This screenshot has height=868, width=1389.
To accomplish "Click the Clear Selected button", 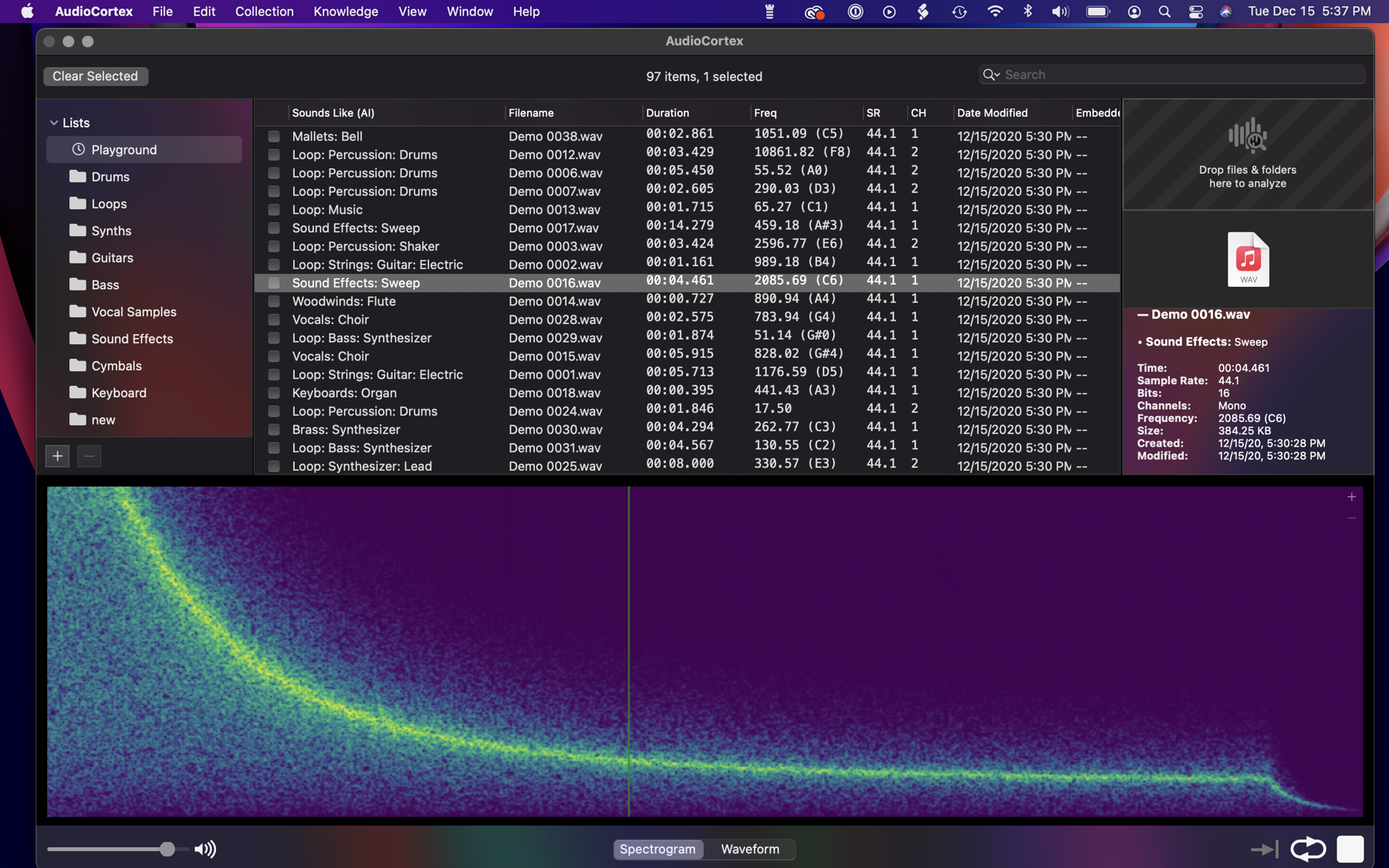I will 96,76.
